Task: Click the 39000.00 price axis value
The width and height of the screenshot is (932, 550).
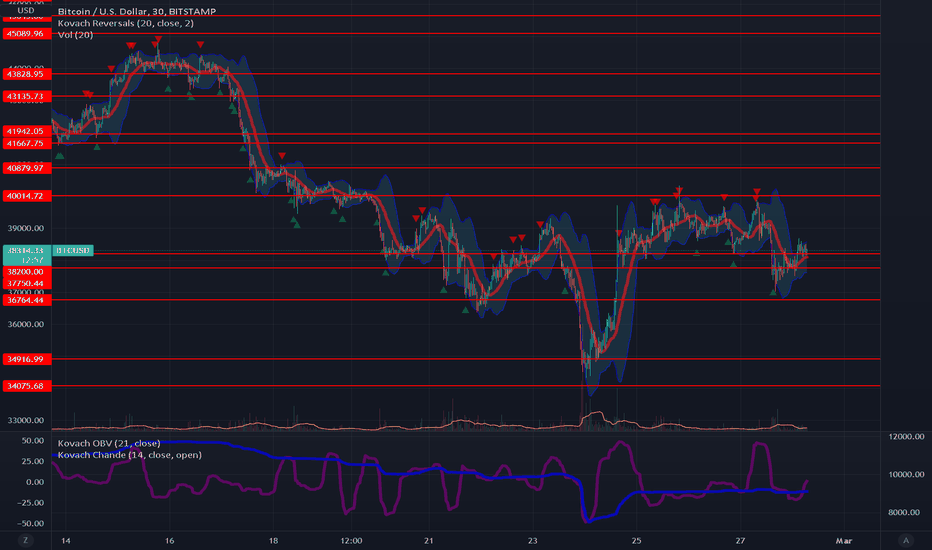Action: pos(26,228)
